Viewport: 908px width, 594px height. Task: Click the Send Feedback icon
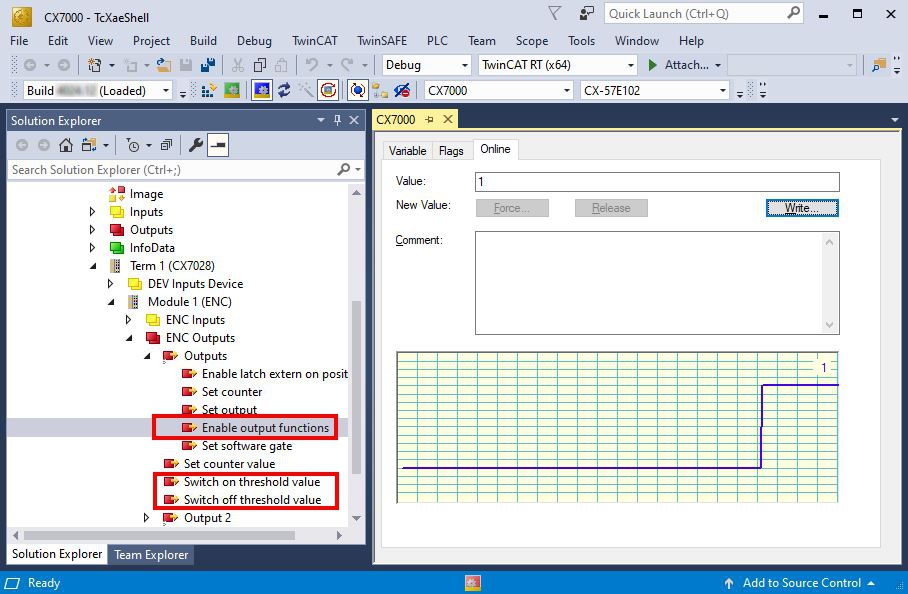click(587, 13)
